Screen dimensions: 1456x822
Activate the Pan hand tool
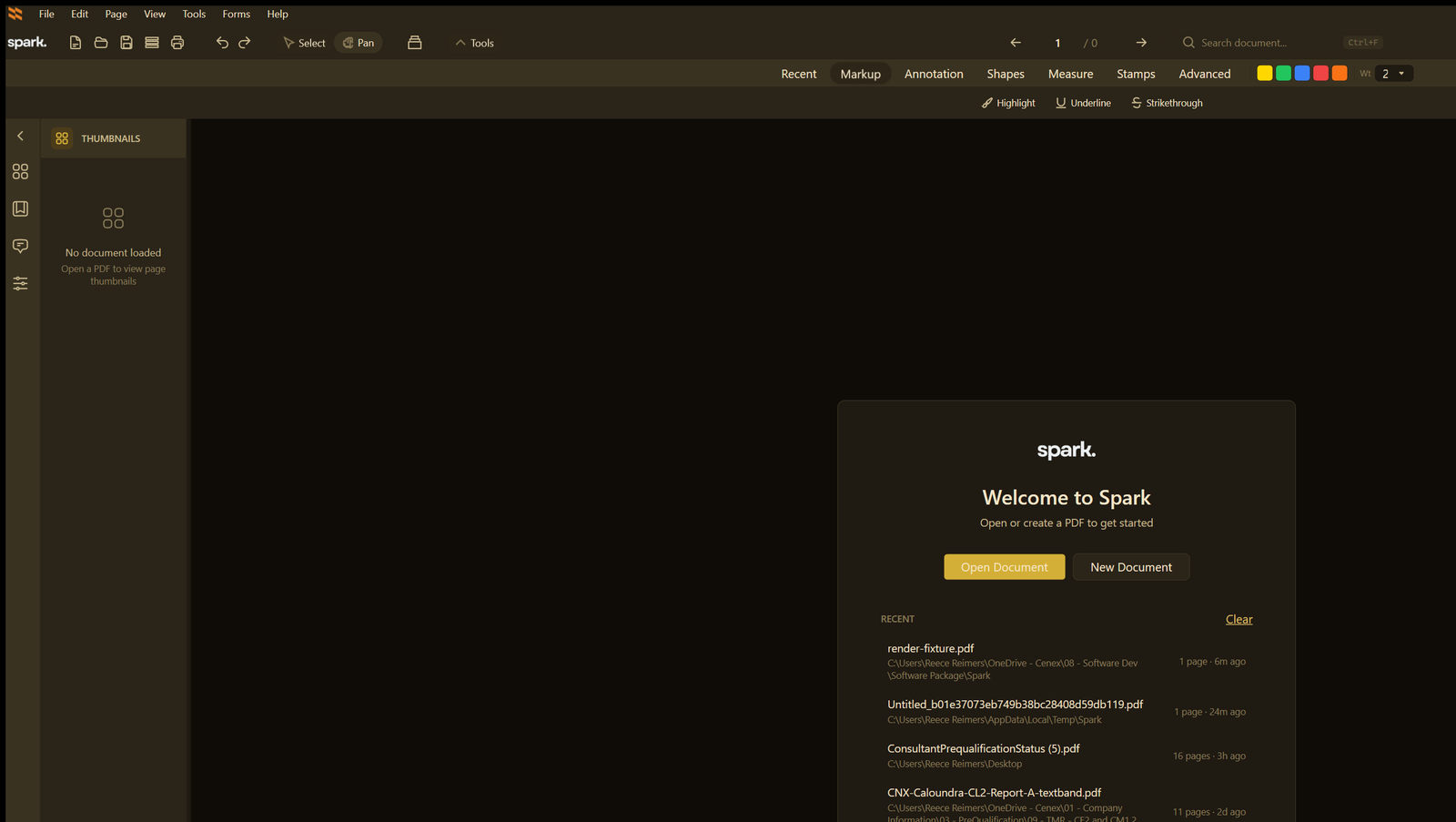(359, 43)
